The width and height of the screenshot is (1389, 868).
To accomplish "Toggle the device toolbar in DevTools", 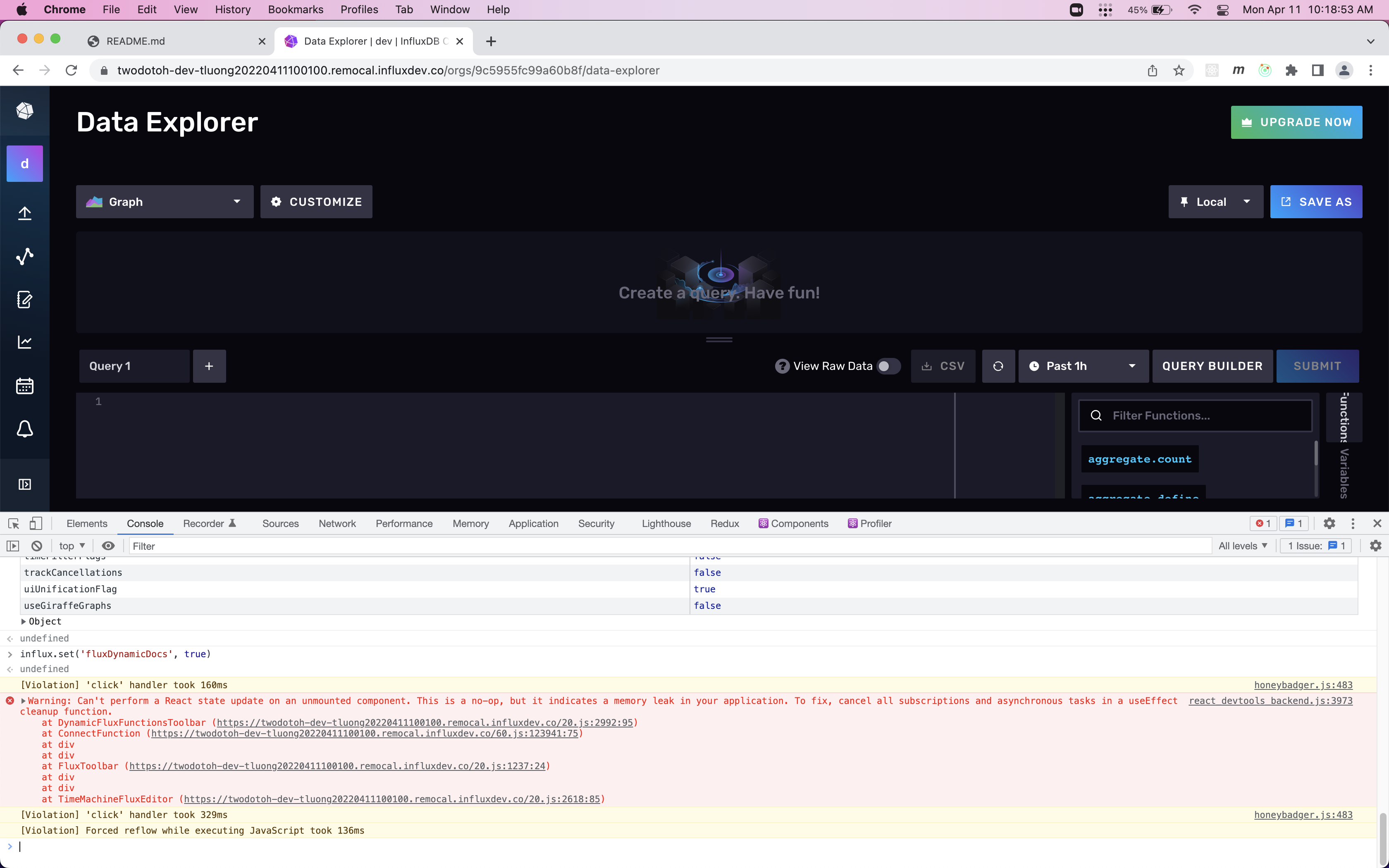I will [x=36, y=524].
